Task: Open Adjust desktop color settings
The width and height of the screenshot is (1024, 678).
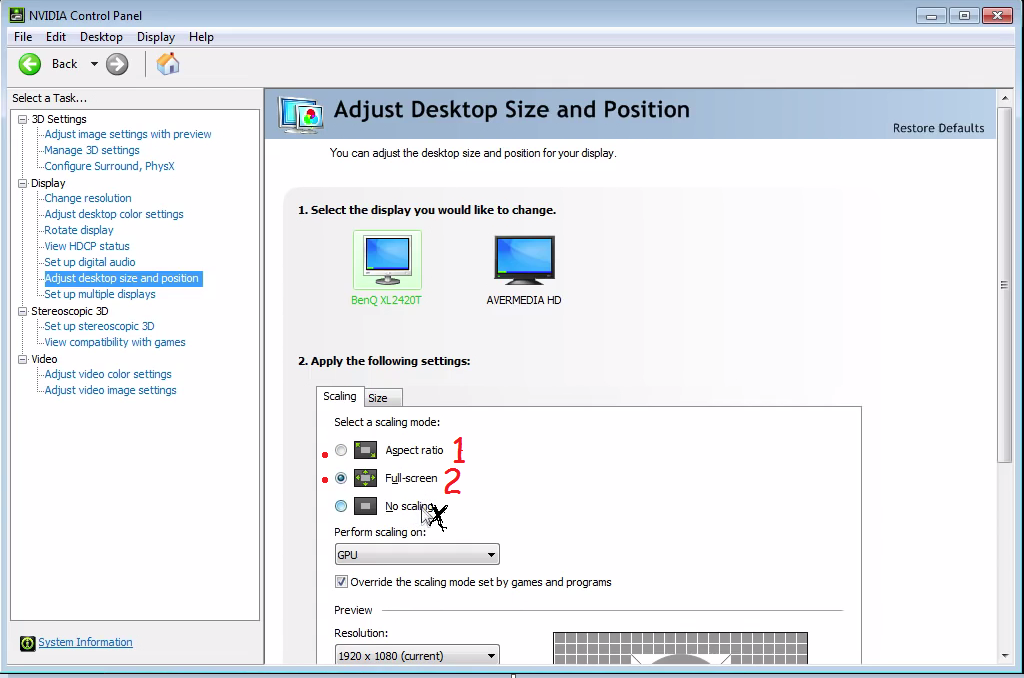Action: pos(114,214)
